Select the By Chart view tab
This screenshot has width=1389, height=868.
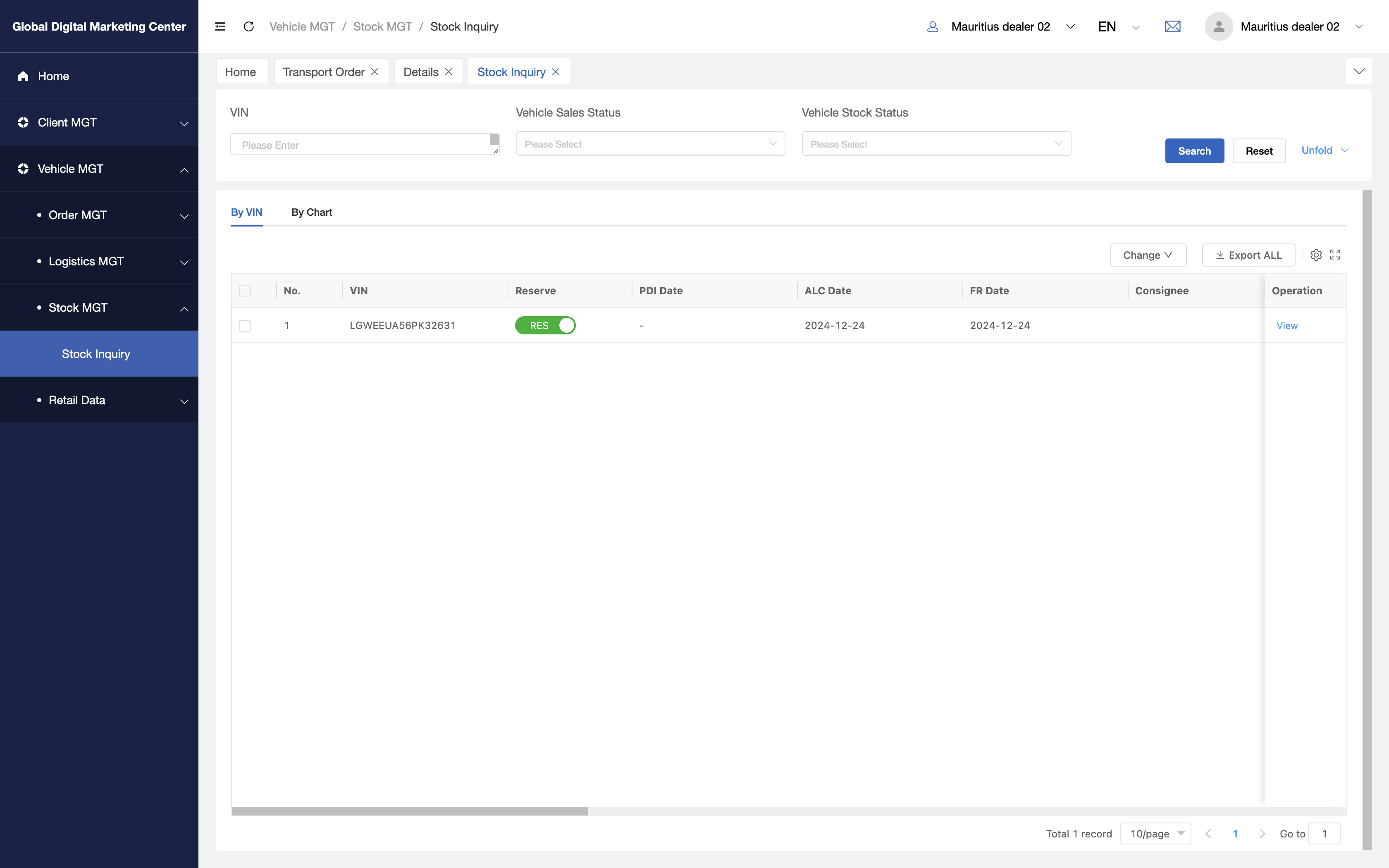[312, 212]
